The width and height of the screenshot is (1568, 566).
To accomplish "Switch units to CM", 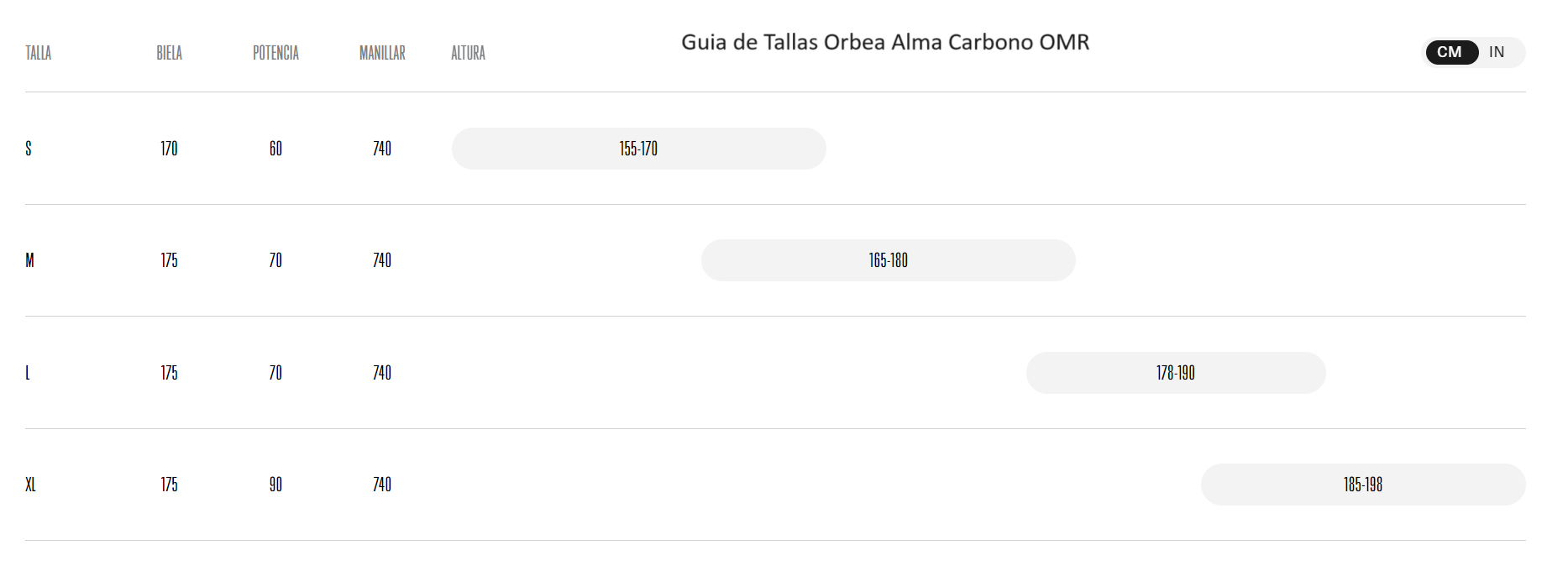I will coord(1450,52).
